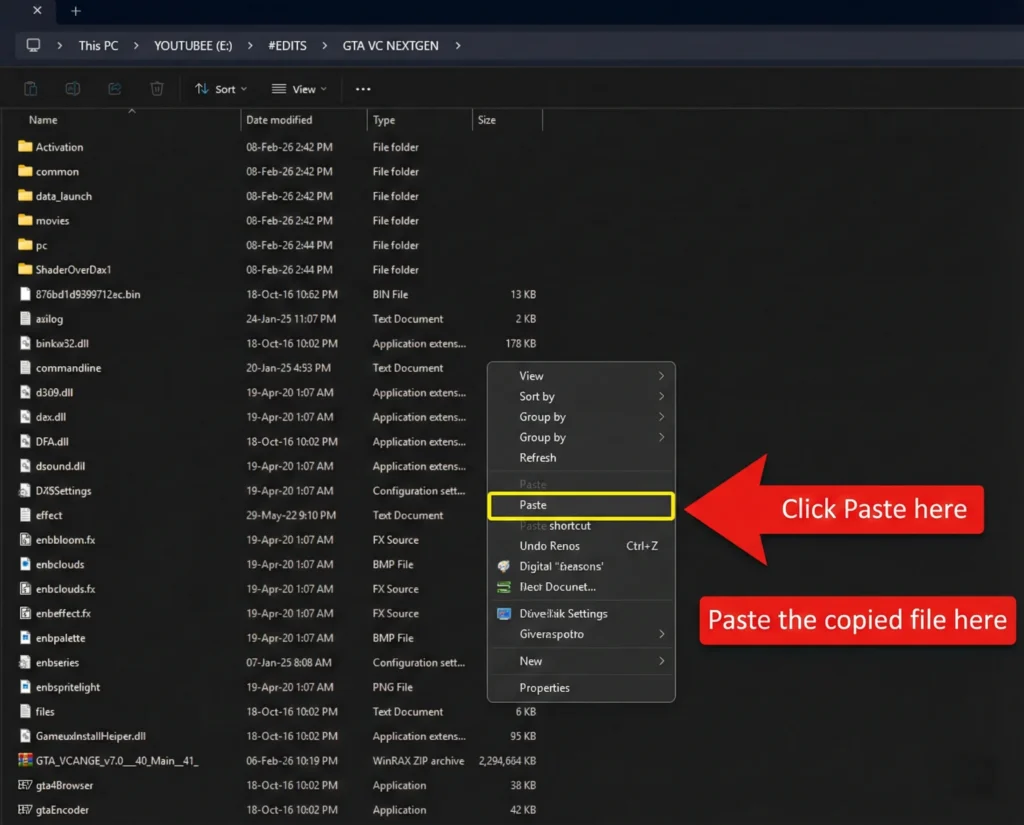Viewport: 1024px width, 825px height.
Task: Open the Sort dropdown in toolbar
Action: [221, 89]
